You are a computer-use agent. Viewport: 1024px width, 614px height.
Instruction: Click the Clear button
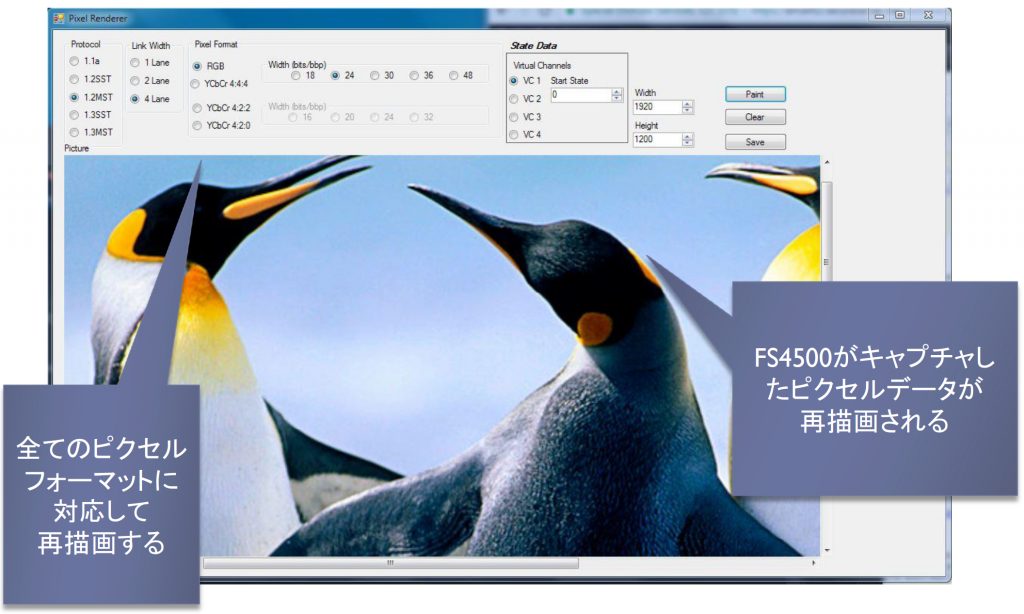pyautogui.click(x=755, y=118)
